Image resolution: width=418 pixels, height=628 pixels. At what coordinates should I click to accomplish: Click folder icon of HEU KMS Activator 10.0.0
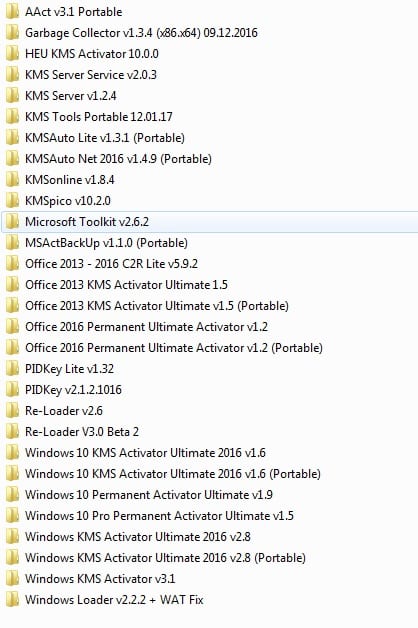[x=12, y=54]
